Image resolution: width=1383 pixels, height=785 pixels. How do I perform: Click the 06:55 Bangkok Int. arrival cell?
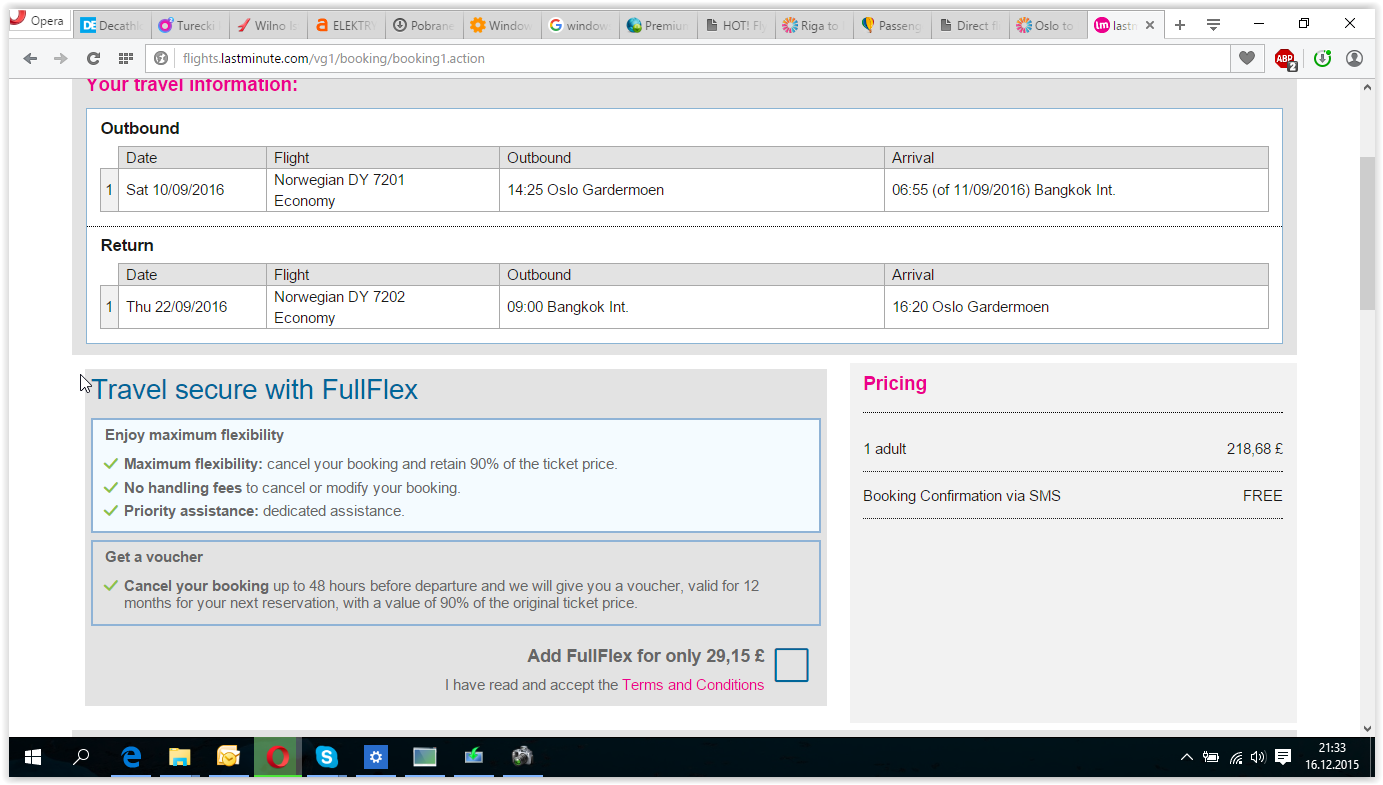click(1077, 190)
